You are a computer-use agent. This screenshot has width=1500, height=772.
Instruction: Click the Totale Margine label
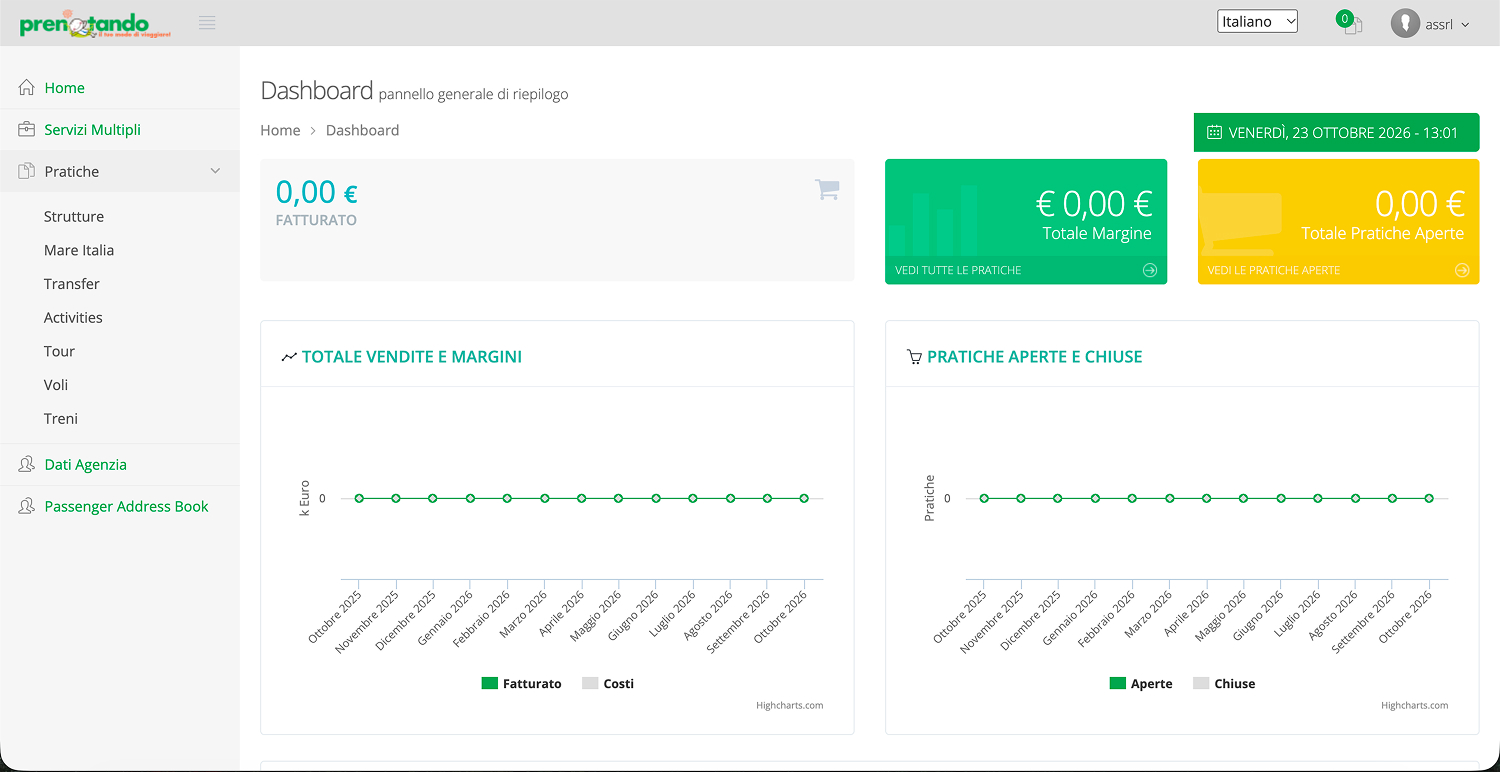point(1097,233)
